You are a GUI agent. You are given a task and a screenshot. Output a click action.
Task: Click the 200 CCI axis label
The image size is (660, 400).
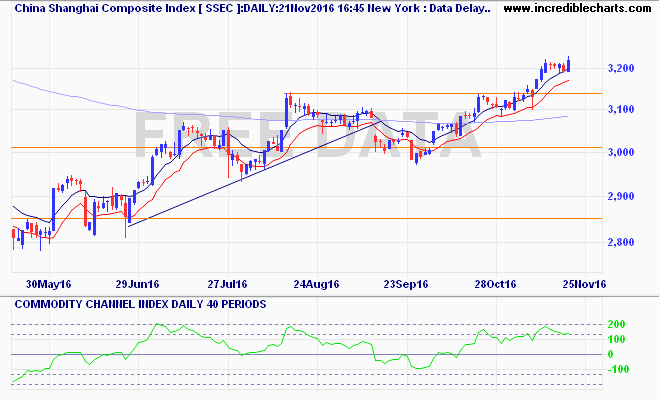pos(616,324)
